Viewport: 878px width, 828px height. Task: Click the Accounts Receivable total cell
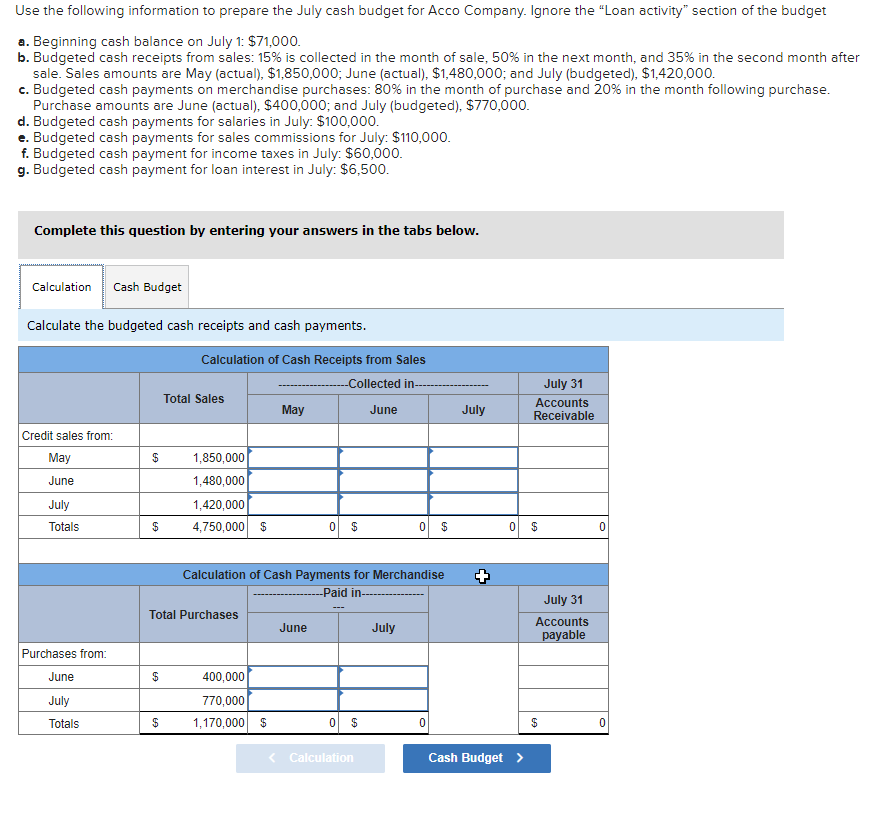click(x=563, y=527)
